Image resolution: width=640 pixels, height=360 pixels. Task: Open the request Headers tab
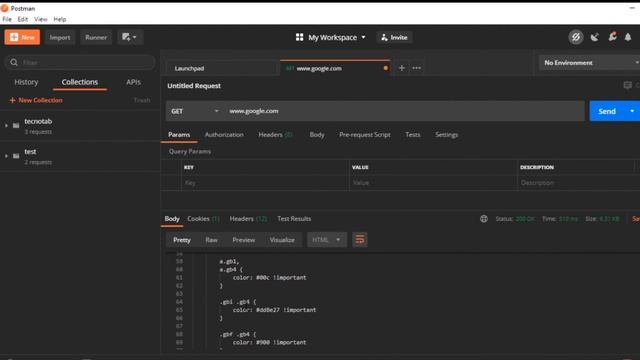tap(275, 135)
